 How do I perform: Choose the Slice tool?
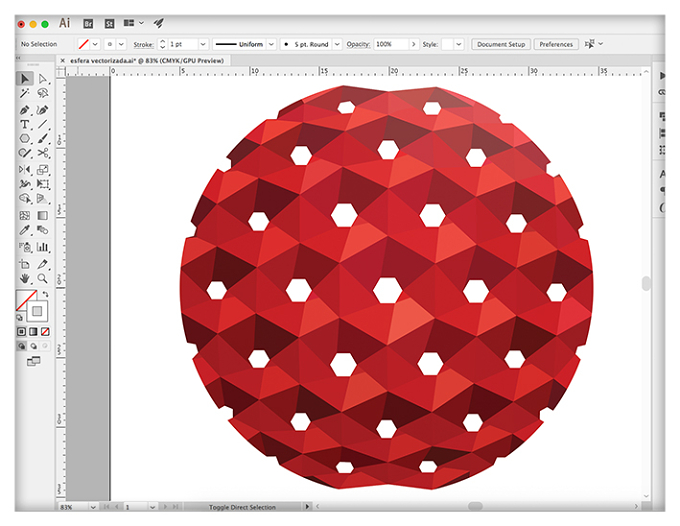42,264
